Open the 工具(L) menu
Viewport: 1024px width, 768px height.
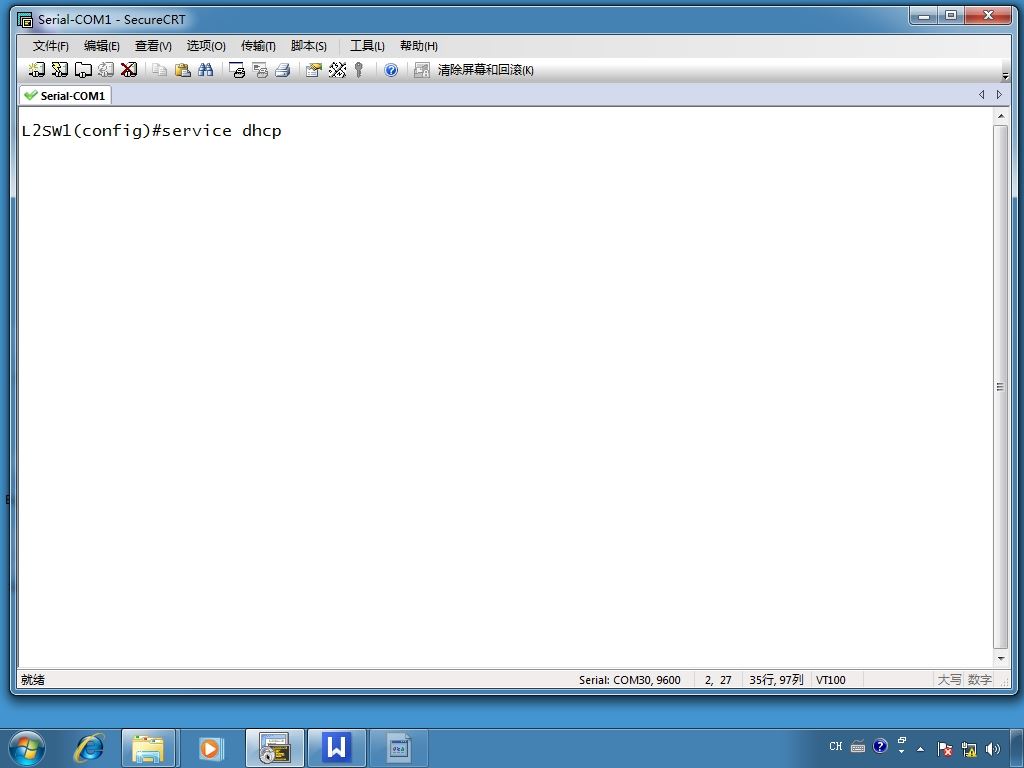[x=367, y=46]
